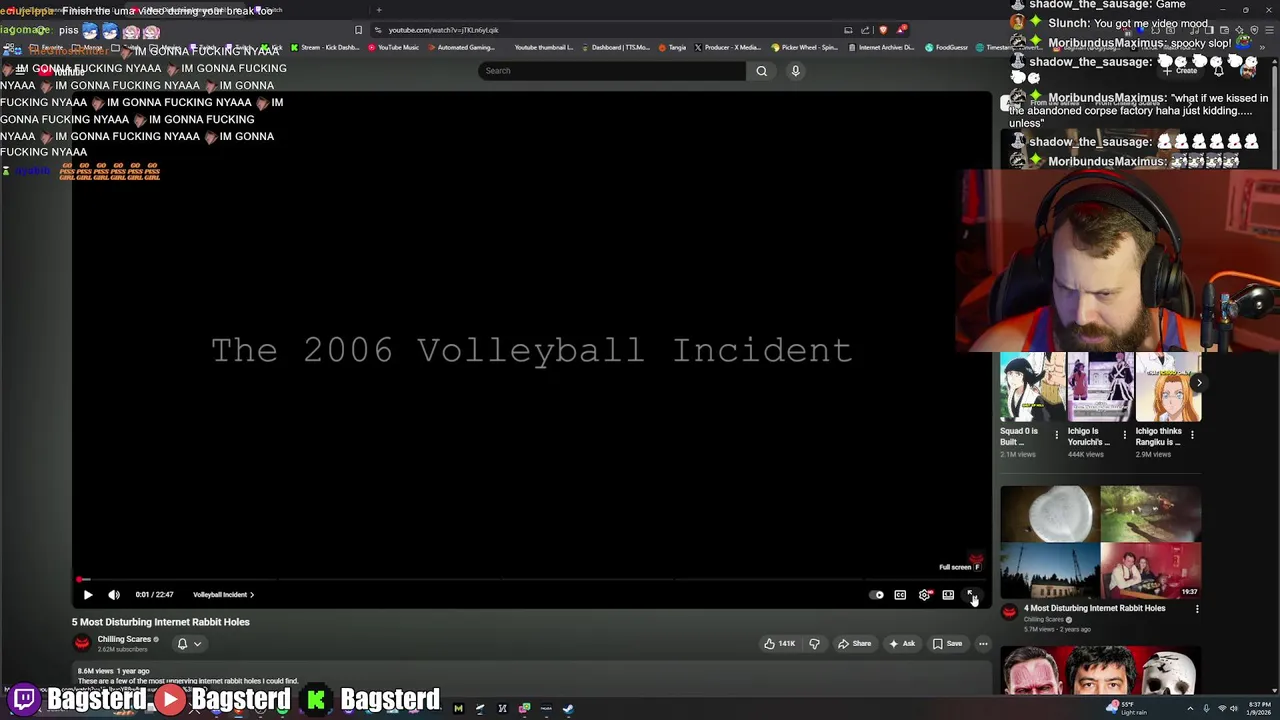Open the YouTube Music bookmark
1280x720 pixels.
(x=394, y=47)
